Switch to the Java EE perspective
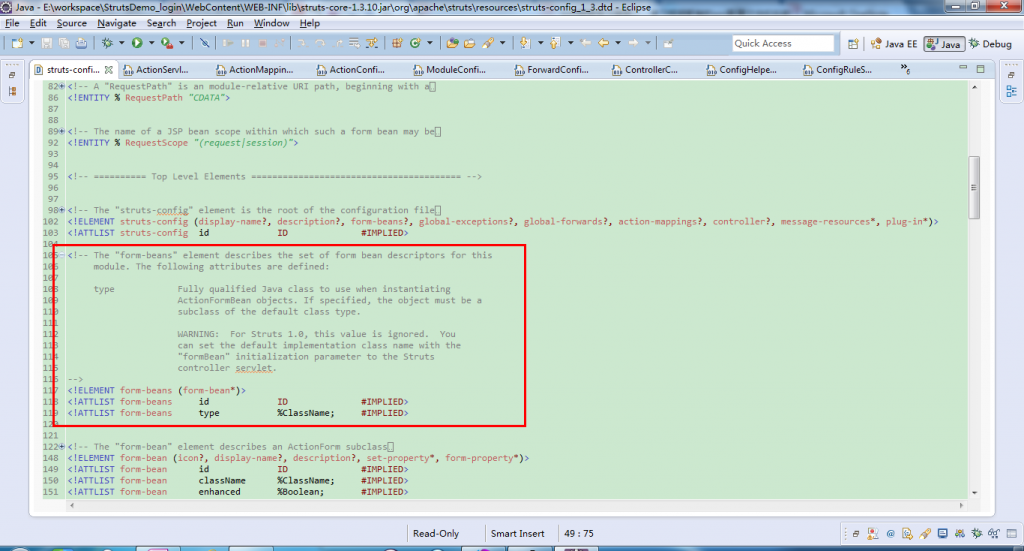Image resolution: width=1024 pixels, height=551 pixels. [894, 44]
